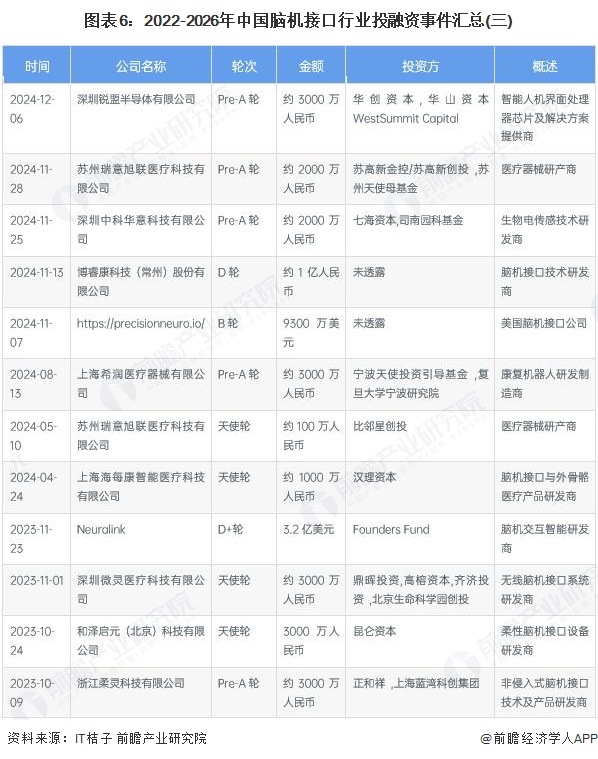Click investor 正和祥,上海蓝湾科创集团

click(416, 683)
